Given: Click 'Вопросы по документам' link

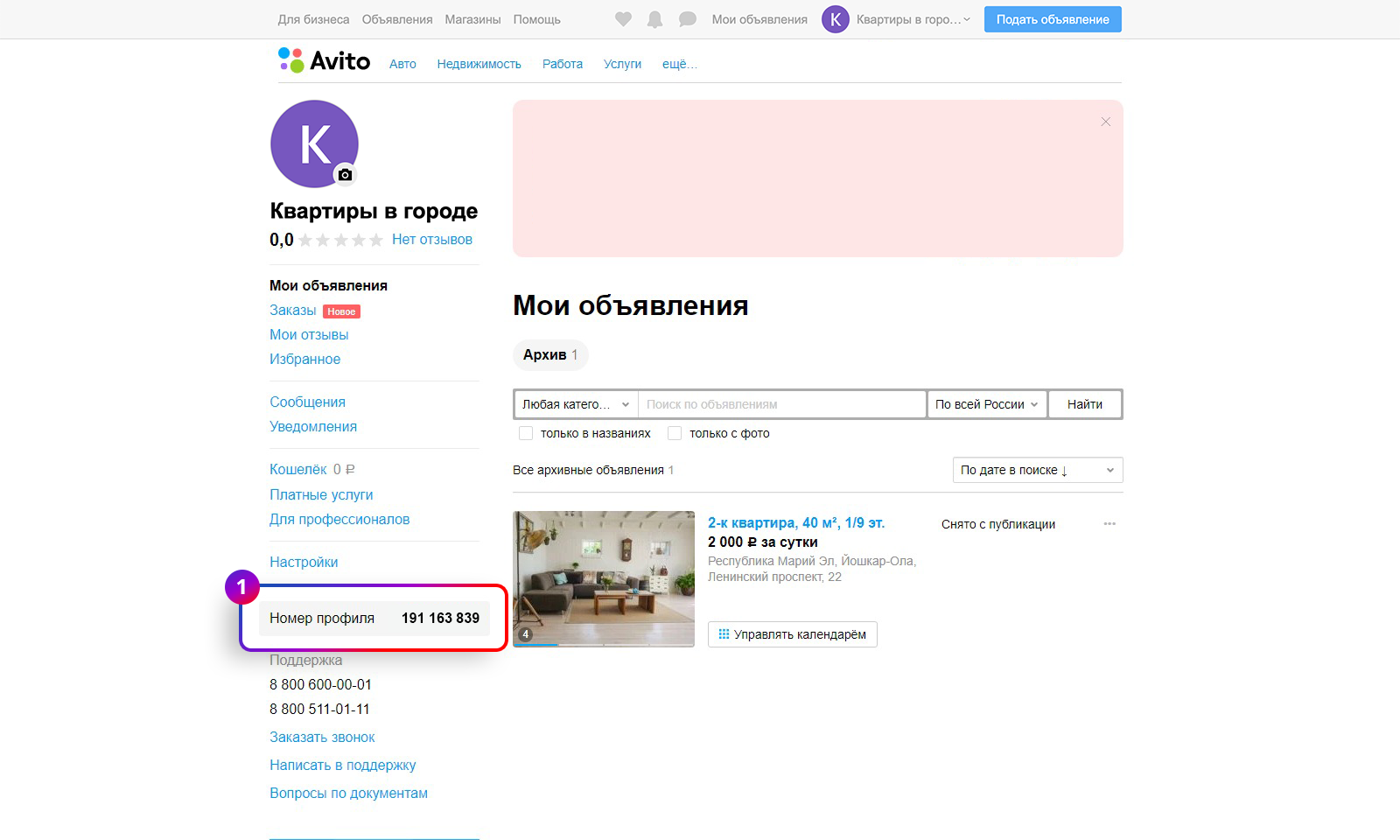Looking at the screenshot, I should pos(348,794).
